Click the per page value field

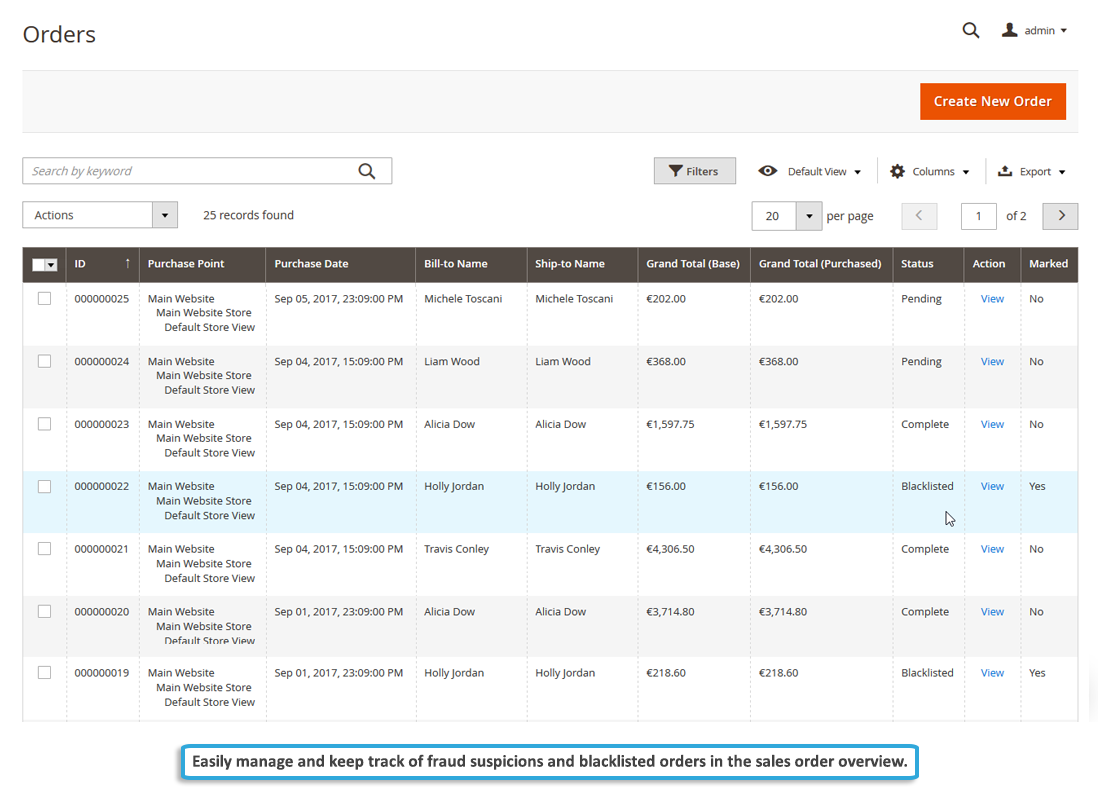pyautogui.click(x=774, y=215)
